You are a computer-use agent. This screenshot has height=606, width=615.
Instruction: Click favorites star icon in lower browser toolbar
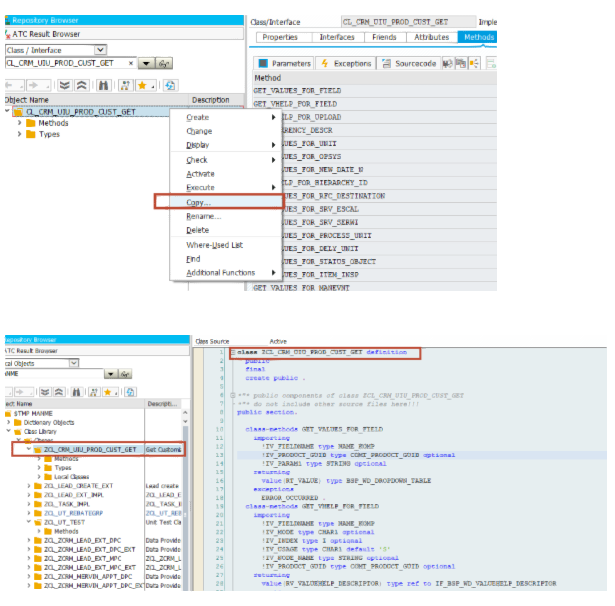click(107, 391)
